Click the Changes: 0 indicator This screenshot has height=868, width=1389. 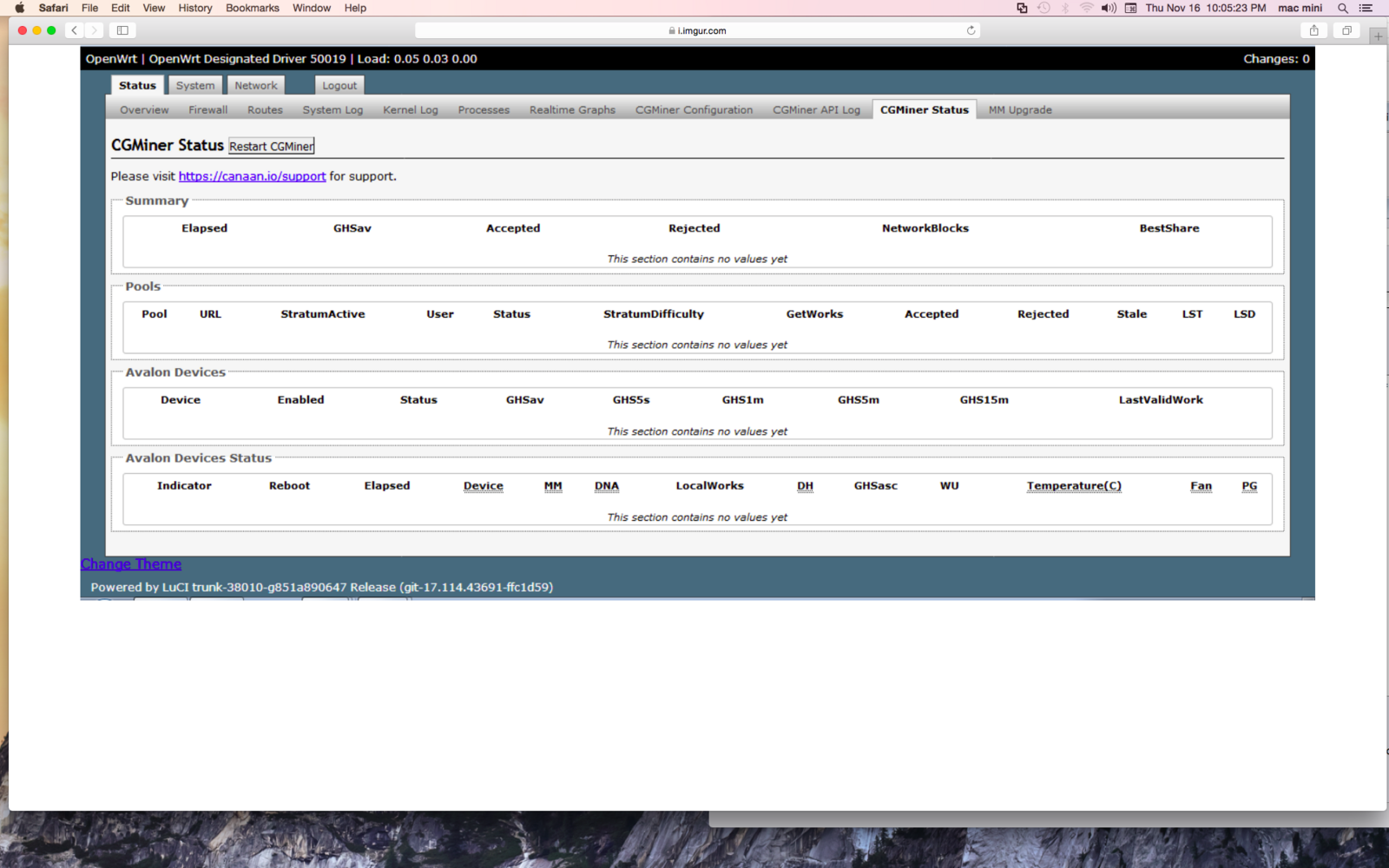click(x=1276, y=59)
